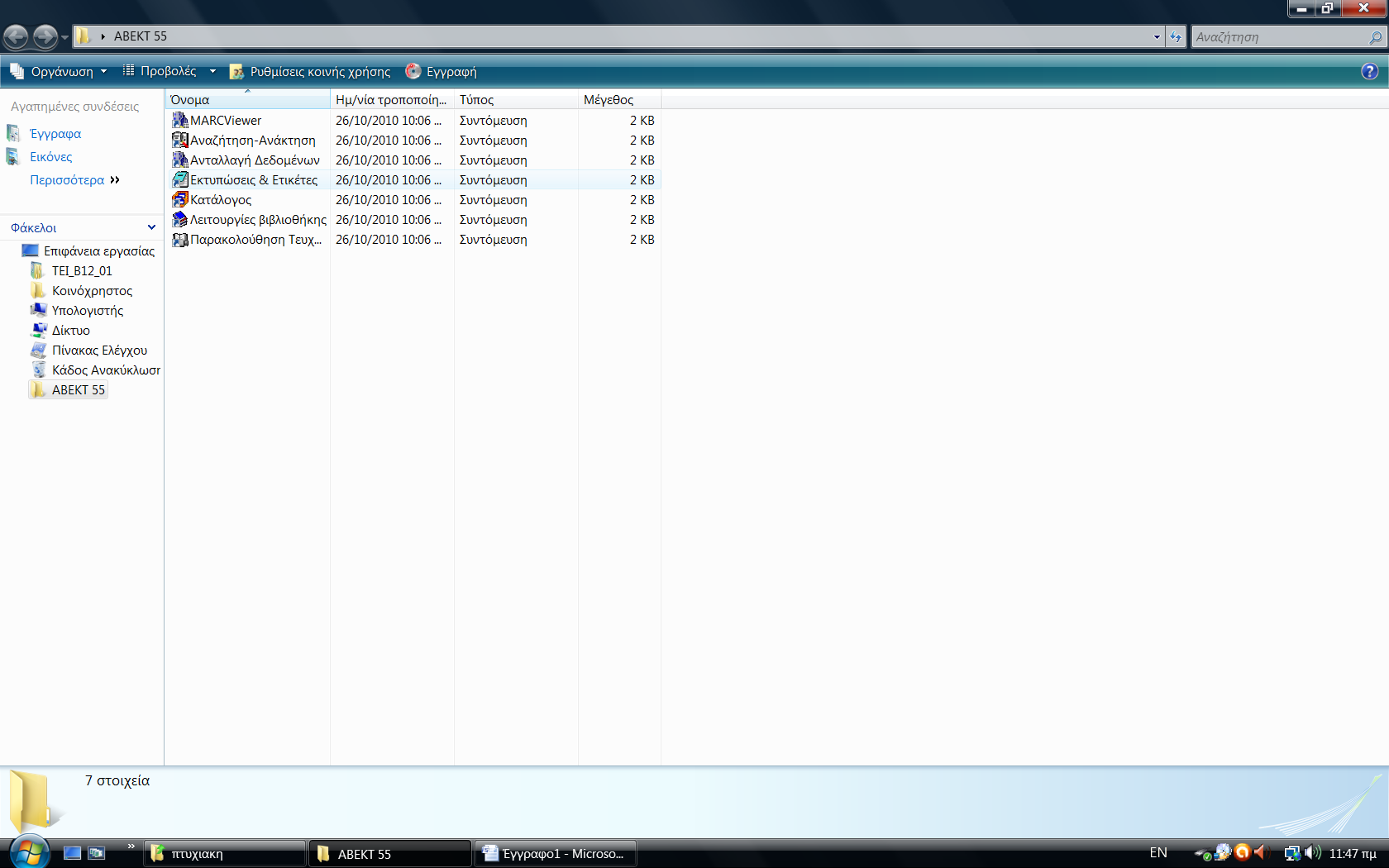Sort by Ημ/νία τροποποίησης column header
The width and height of the screenshot is (1389, 868).
[x=392, y=99]
